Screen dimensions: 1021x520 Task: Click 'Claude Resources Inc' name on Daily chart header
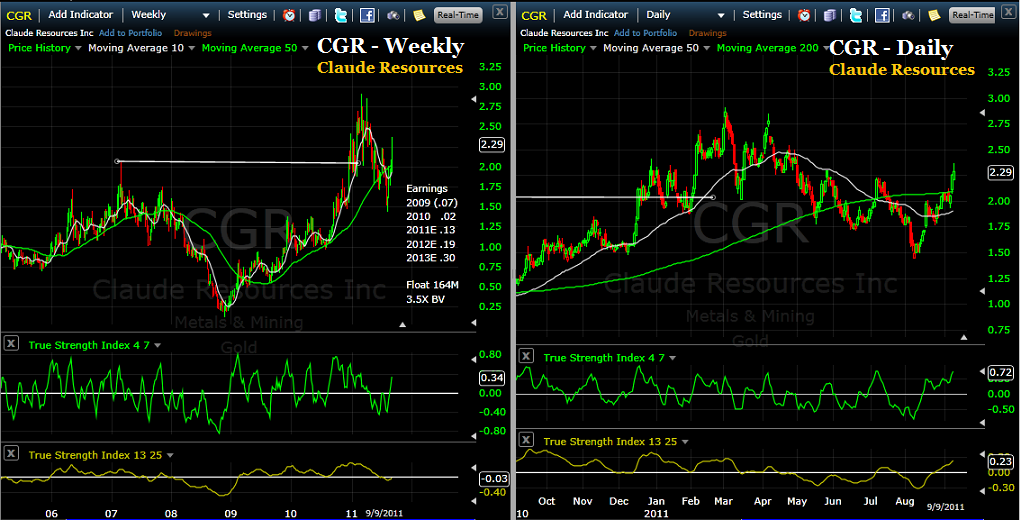tap(564, 33)
